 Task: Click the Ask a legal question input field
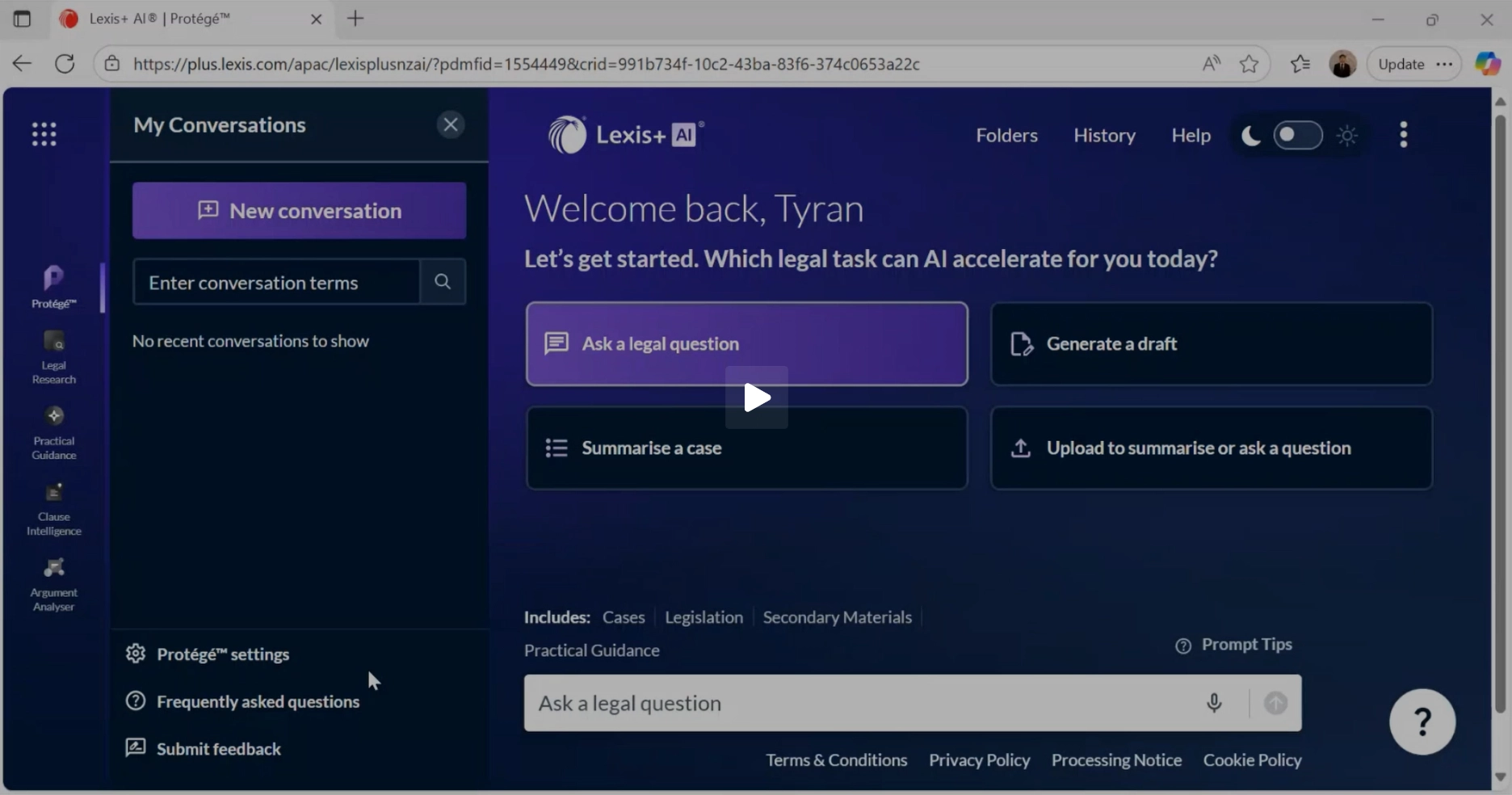(x=864, y=703)
